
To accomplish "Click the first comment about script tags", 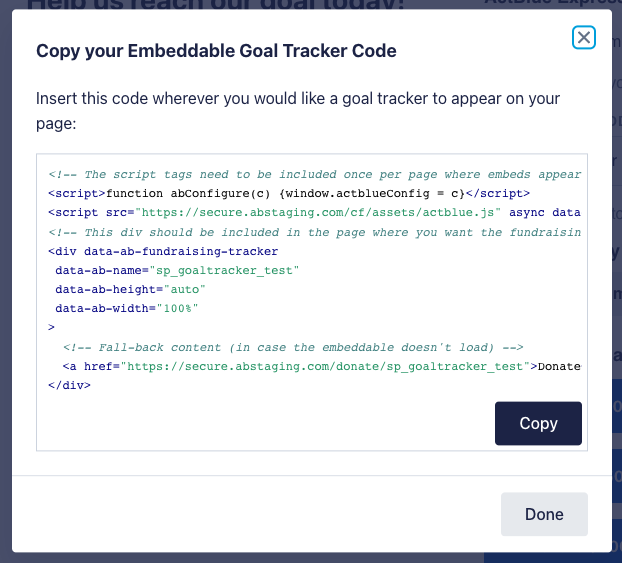I will coord(315,174).
